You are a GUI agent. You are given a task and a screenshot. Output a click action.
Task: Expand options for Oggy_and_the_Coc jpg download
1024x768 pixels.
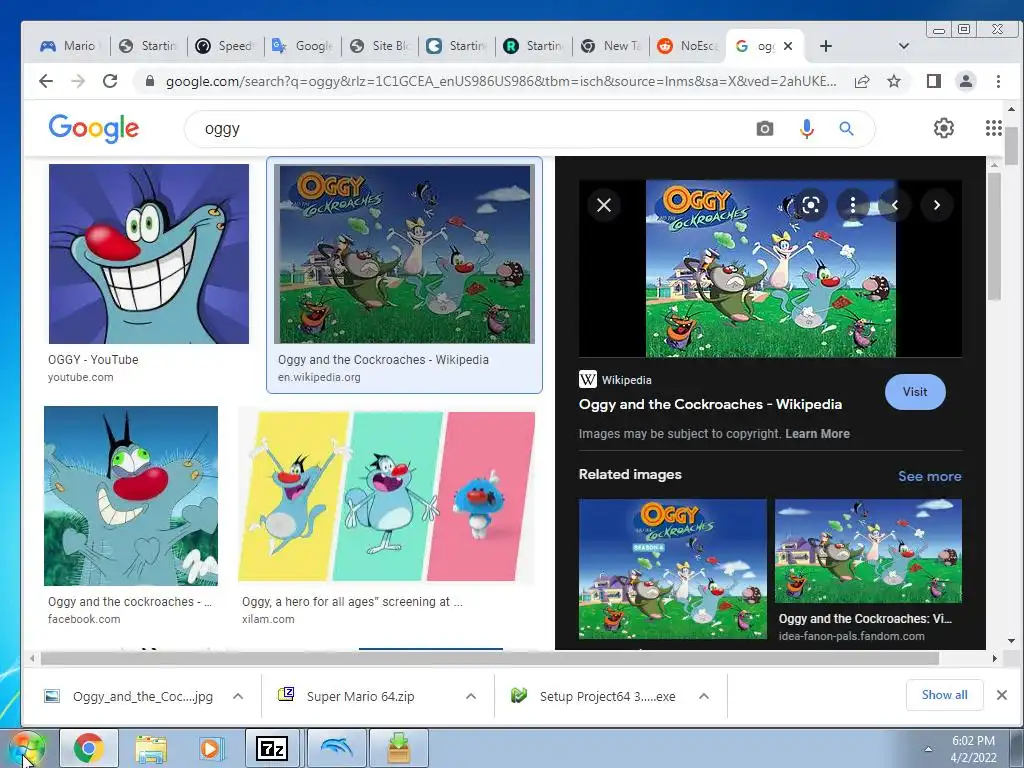[238, 696]
